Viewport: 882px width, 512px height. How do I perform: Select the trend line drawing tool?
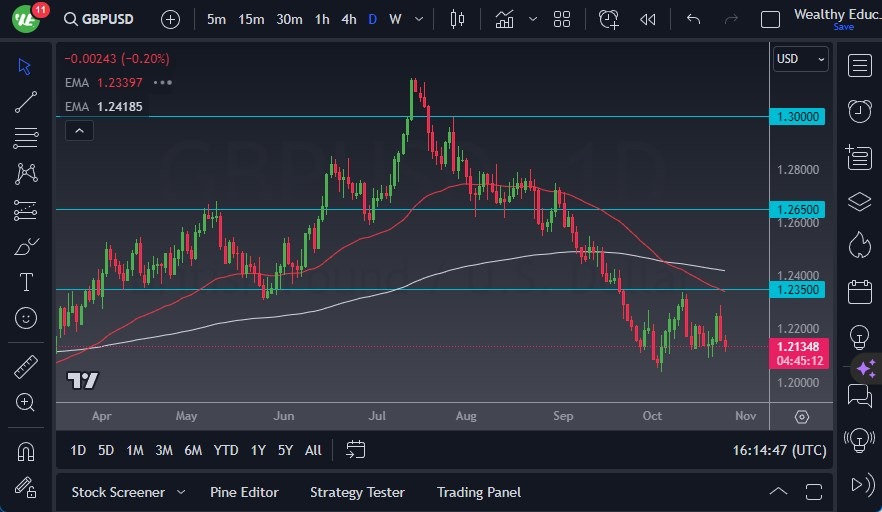(x=26, y=101)
